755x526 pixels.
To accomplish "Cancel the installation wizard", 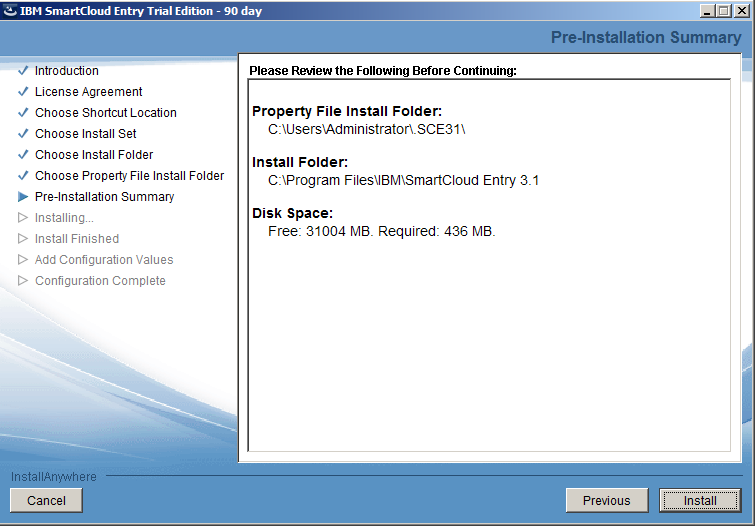I will 46,501.
